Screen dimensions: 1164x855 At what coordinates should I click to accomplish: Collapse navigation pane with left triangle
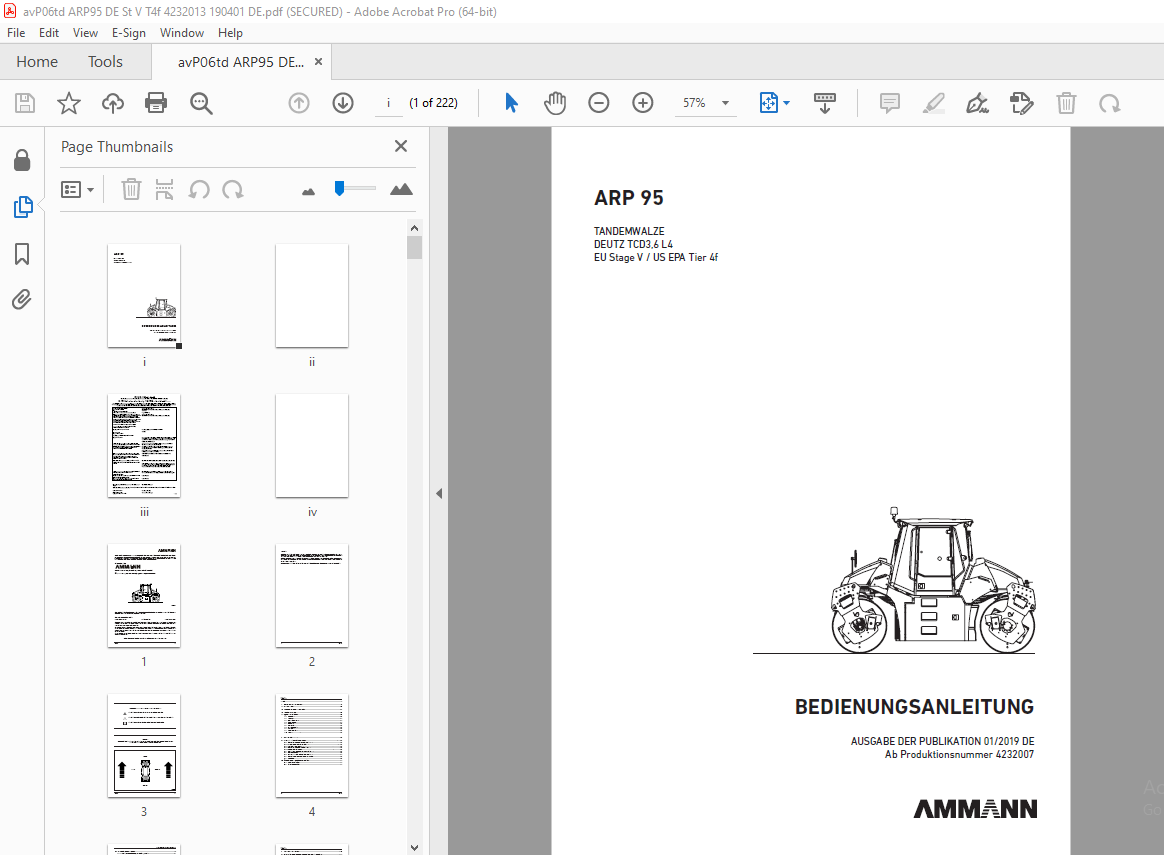point(439,493)
